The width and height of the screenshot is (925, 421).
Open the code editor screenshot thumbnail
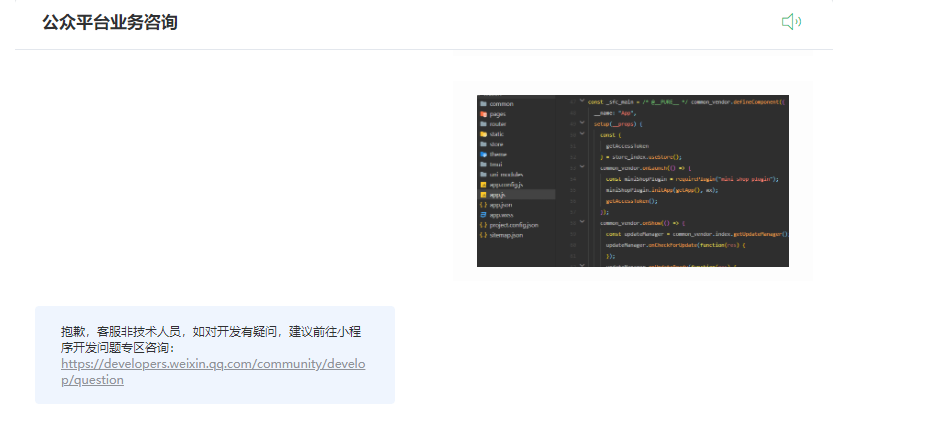632,181
